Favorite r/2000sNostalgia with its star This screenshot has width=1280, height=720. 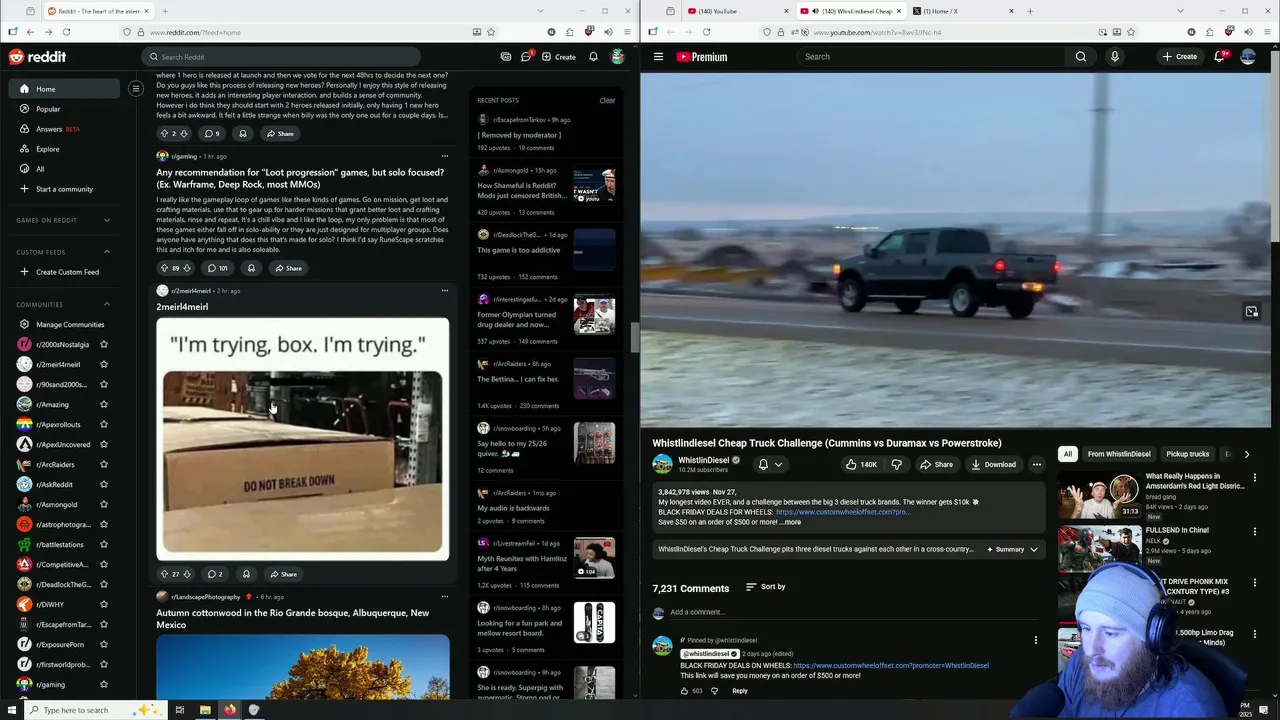(103, 345)
